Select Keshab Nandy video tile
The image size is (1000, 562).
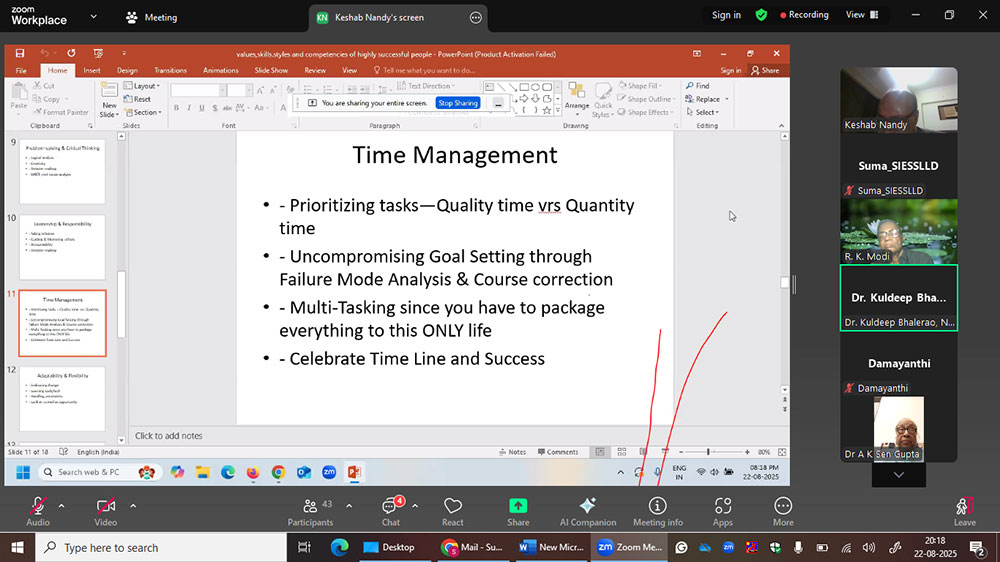(899, 100)
